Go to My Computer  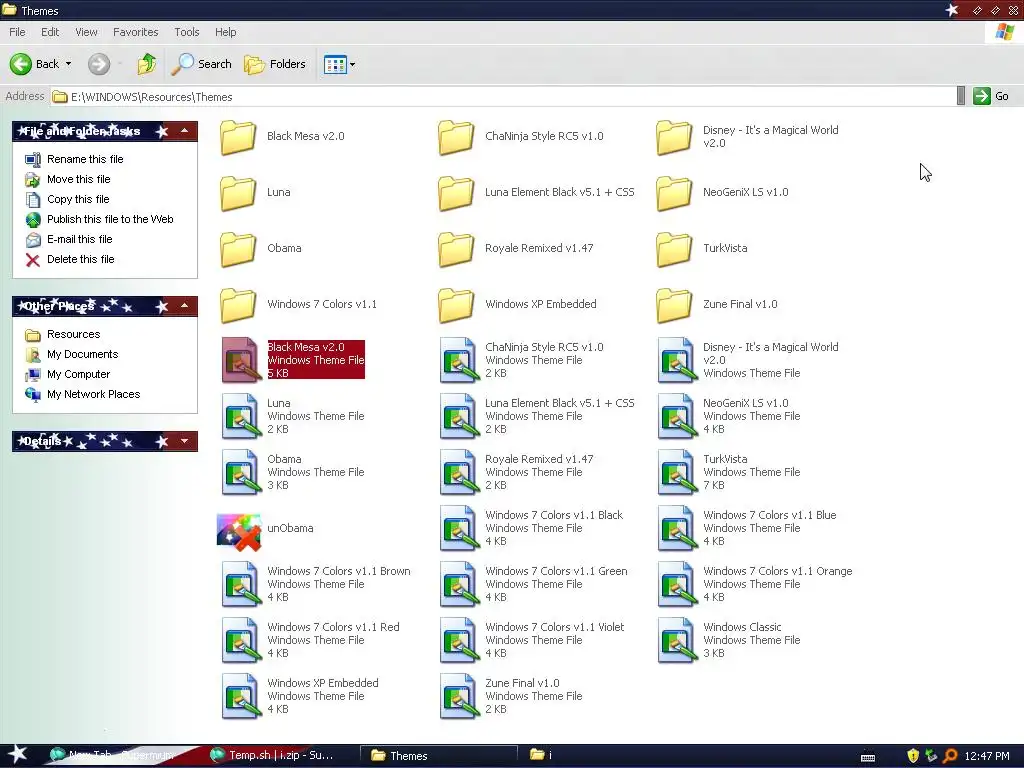[x=78, y=375]
